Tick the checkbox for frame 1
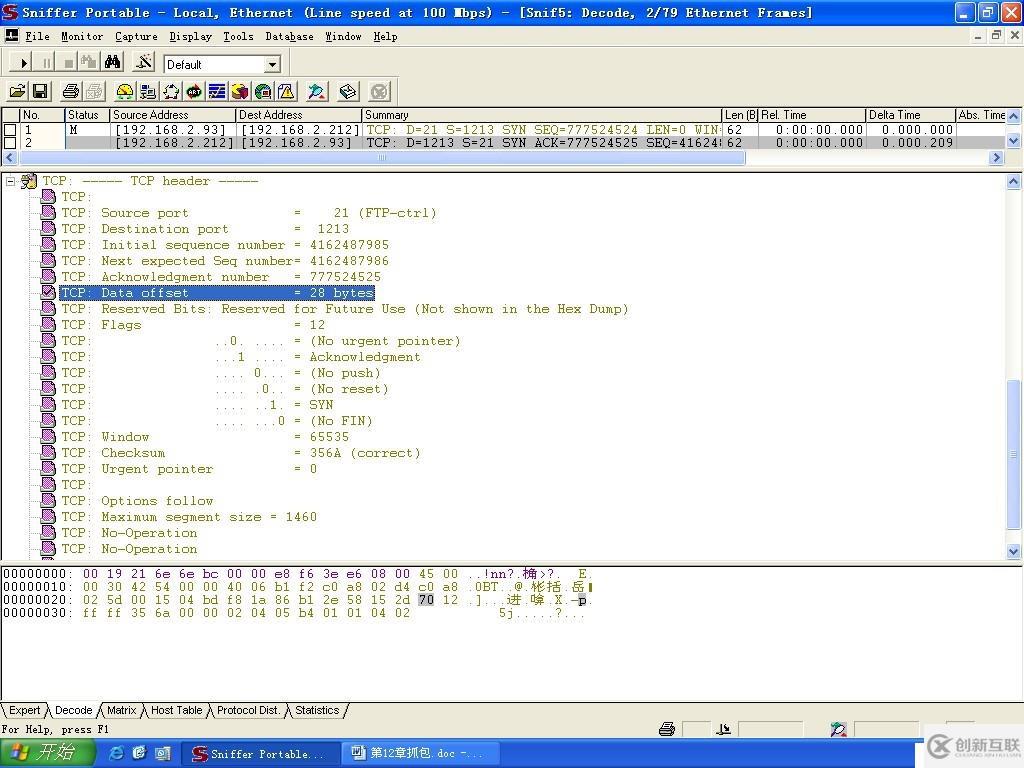The width and height of the screenshot is (1024, 768). tap(10, 130)
